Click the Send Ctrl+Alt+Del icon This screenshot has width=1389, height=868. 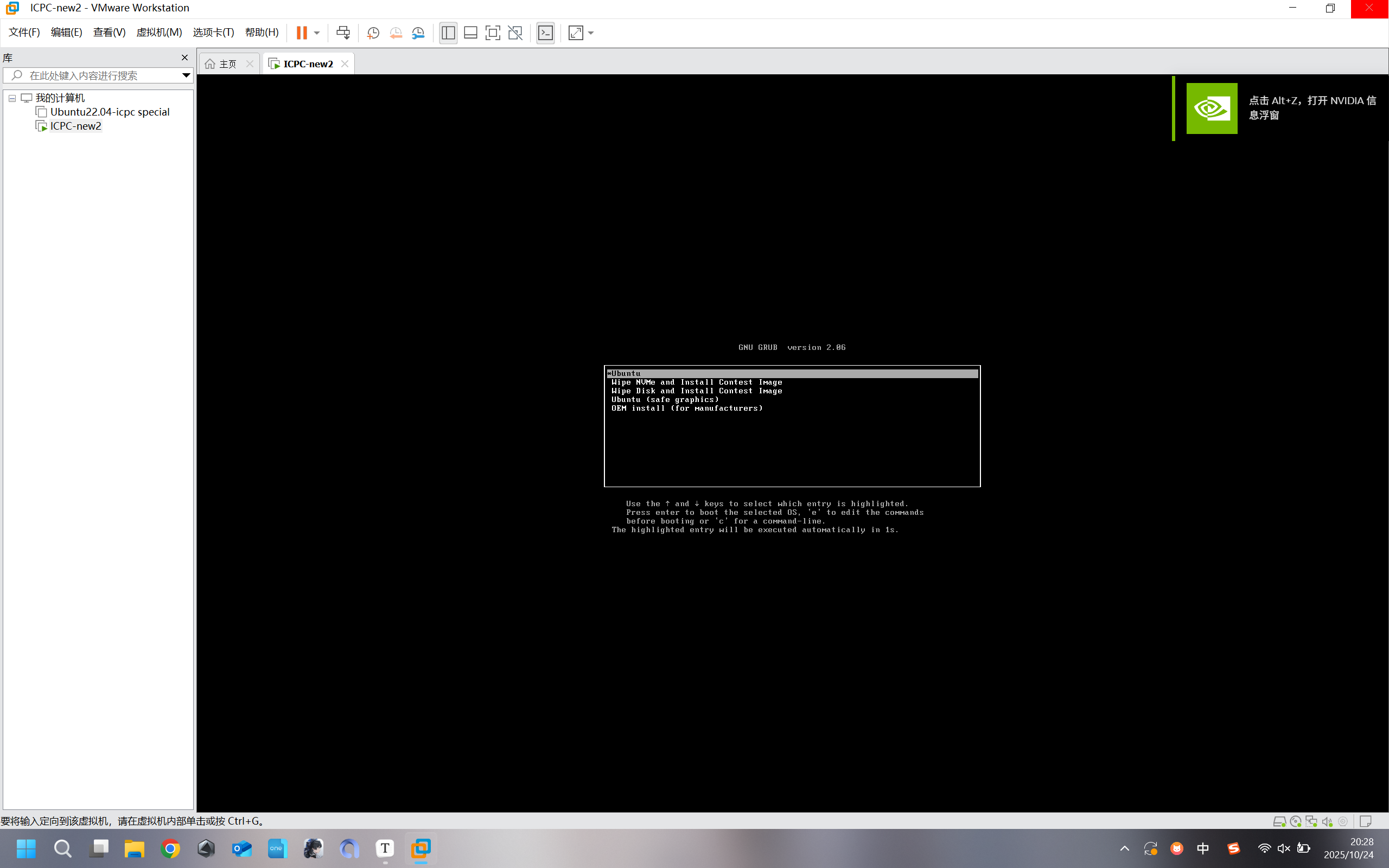343,33
